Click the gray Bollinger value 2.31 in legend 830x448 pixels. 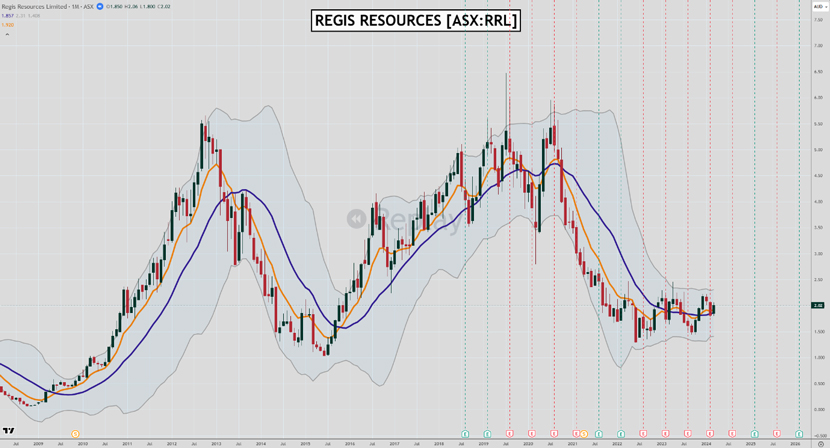[21, 16]
